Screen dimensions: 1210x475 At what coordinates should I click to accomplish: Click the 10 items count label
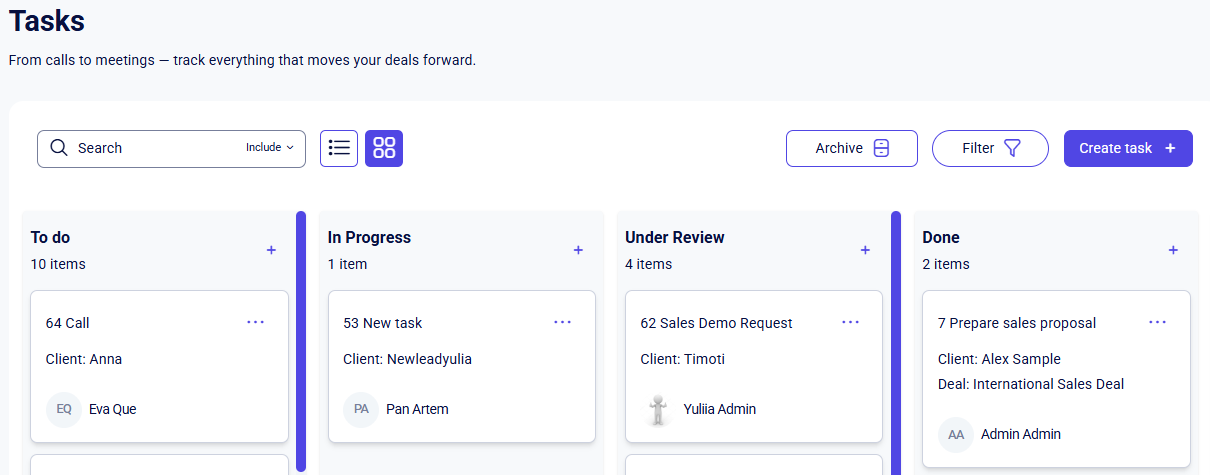coord(58,264)
